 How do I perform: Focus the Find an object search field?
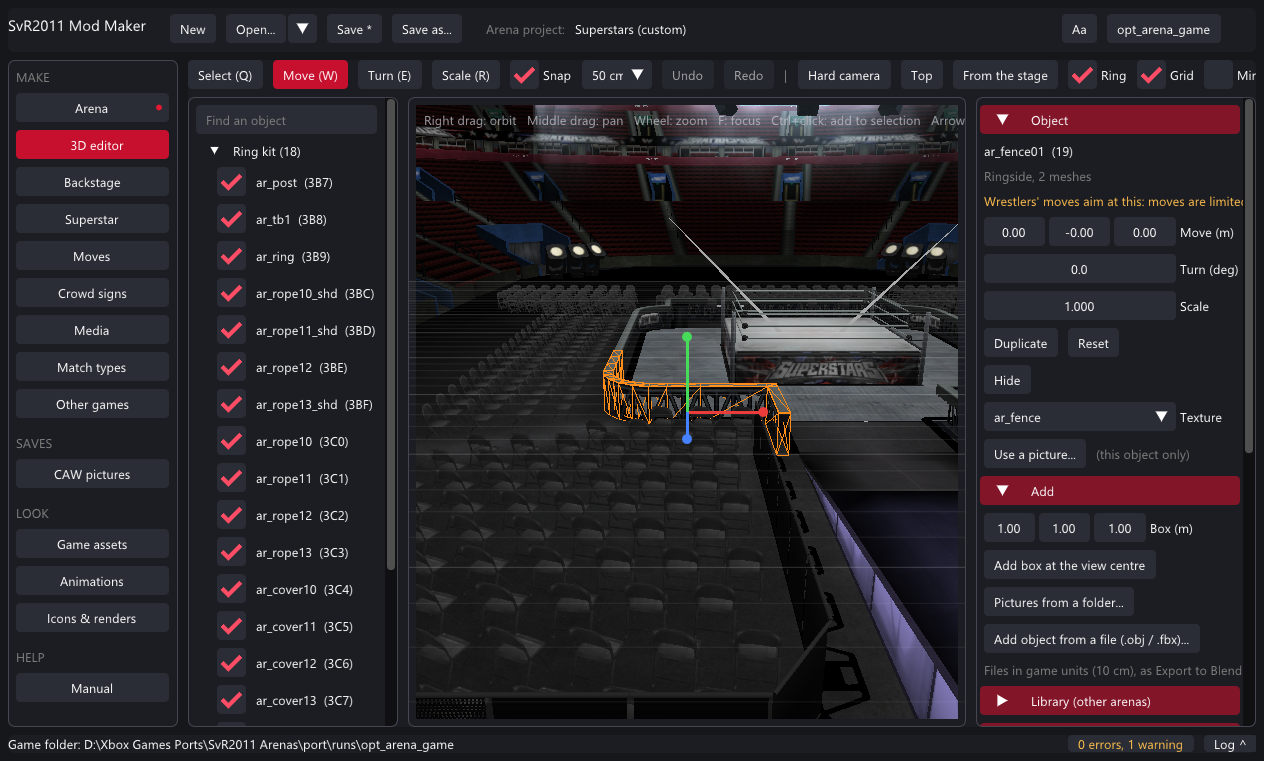tap(286, 120)
